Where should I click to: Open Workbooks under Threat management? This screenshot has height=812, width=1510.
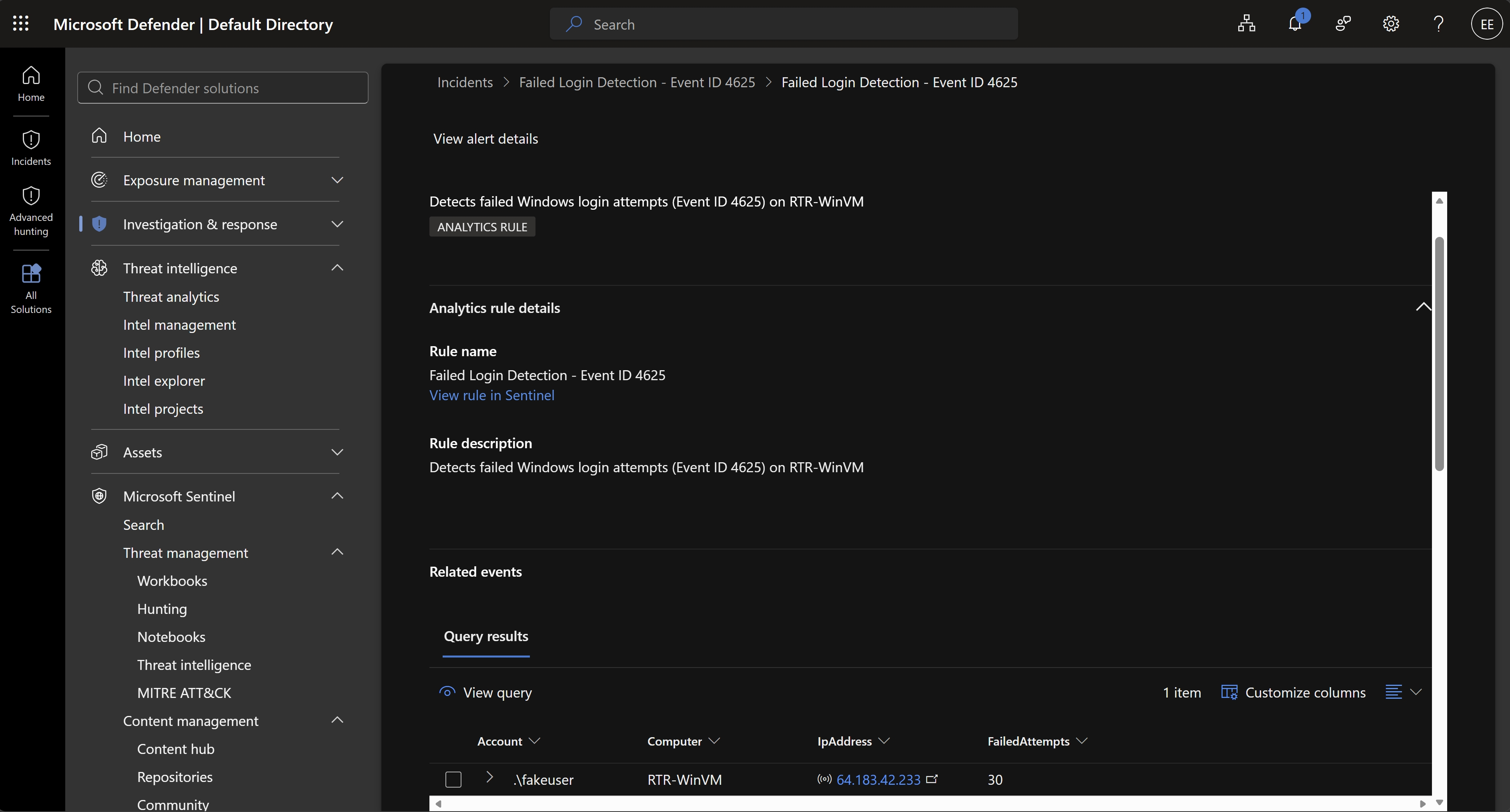(x=172, y=581)
